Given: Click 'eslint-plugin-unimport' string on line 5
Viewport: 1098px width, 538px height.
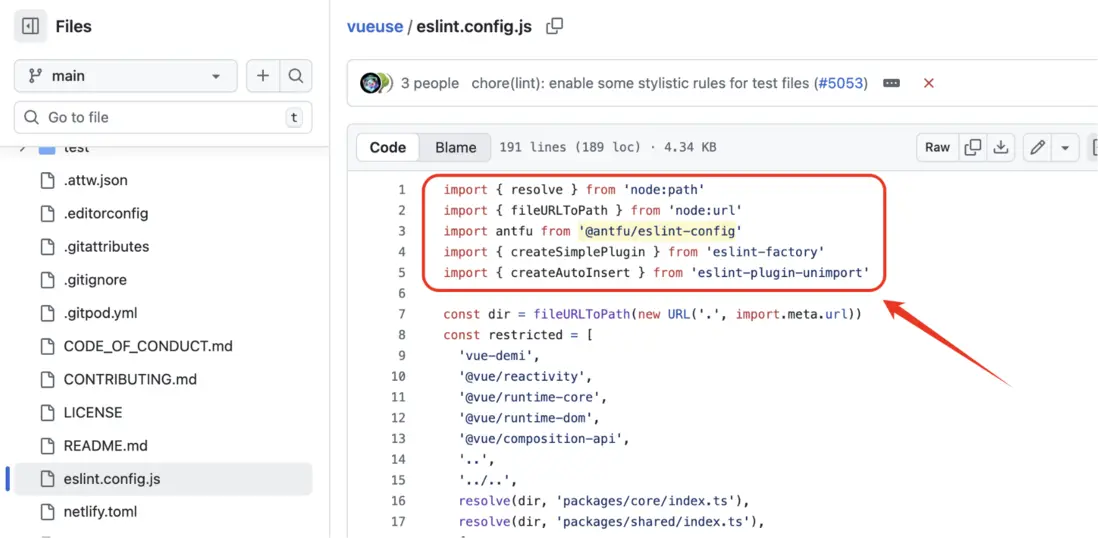Looking at the screenshot, I should pyautogui.click(x=779, y=273).
